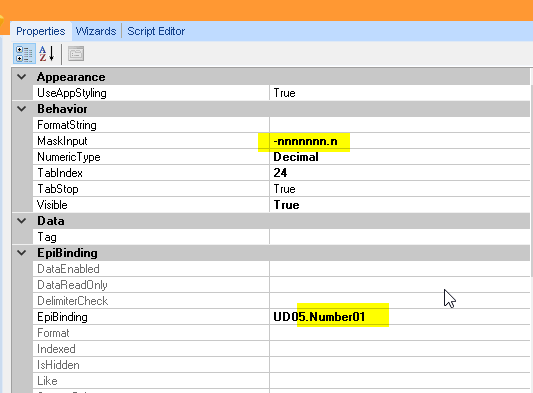Select the Tag property name
The height and width of the screenshot is (393, 533).
[x=47, y=237]
